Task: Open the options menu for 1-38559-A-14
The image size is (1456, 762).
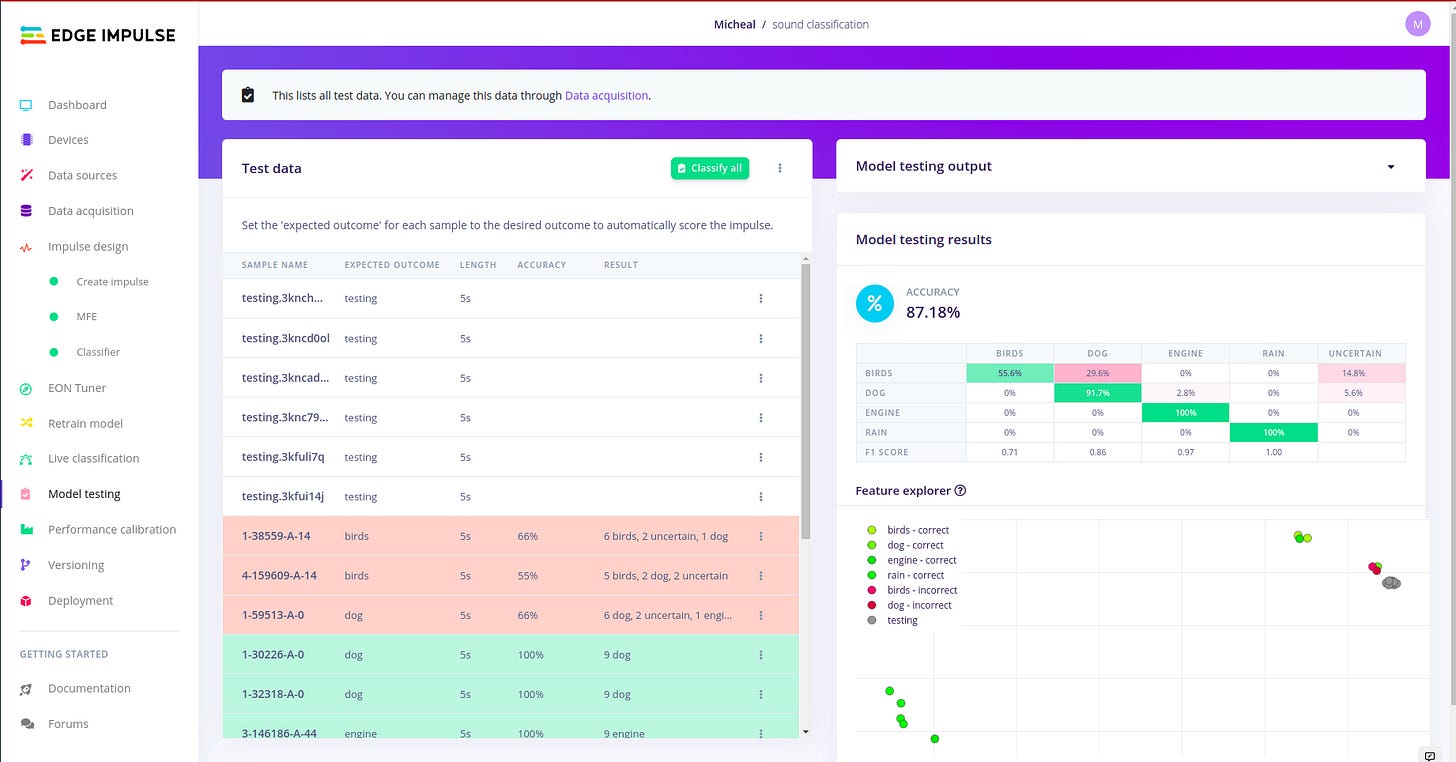Action: tap(761, 536)
